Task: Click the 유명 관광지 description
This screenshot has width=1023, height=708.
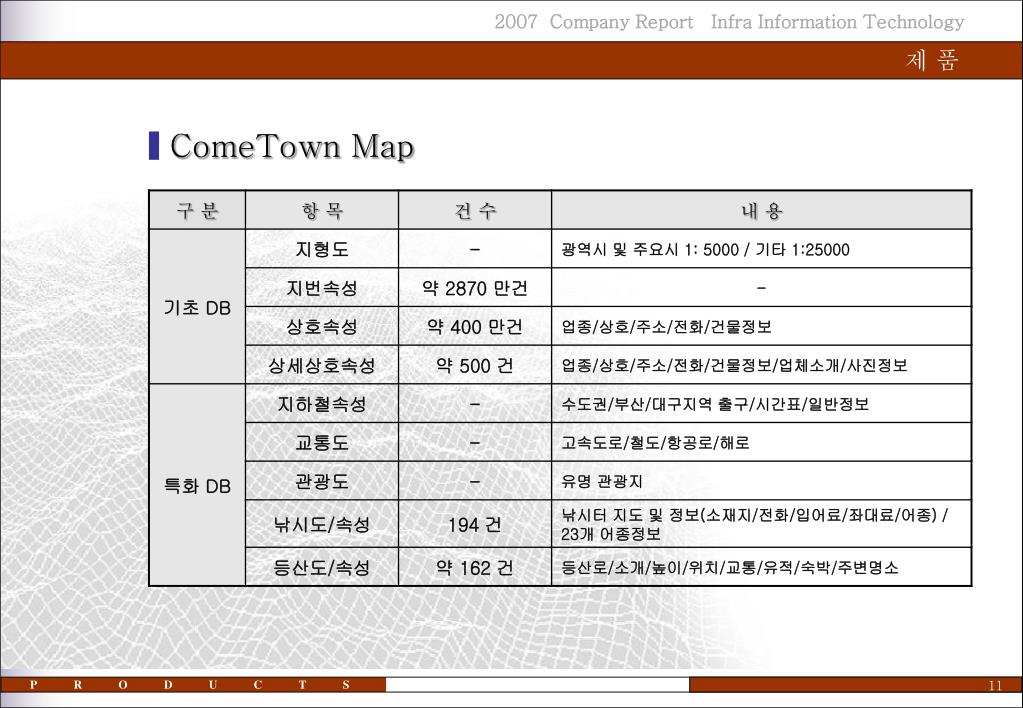Action: pos(602,481)
